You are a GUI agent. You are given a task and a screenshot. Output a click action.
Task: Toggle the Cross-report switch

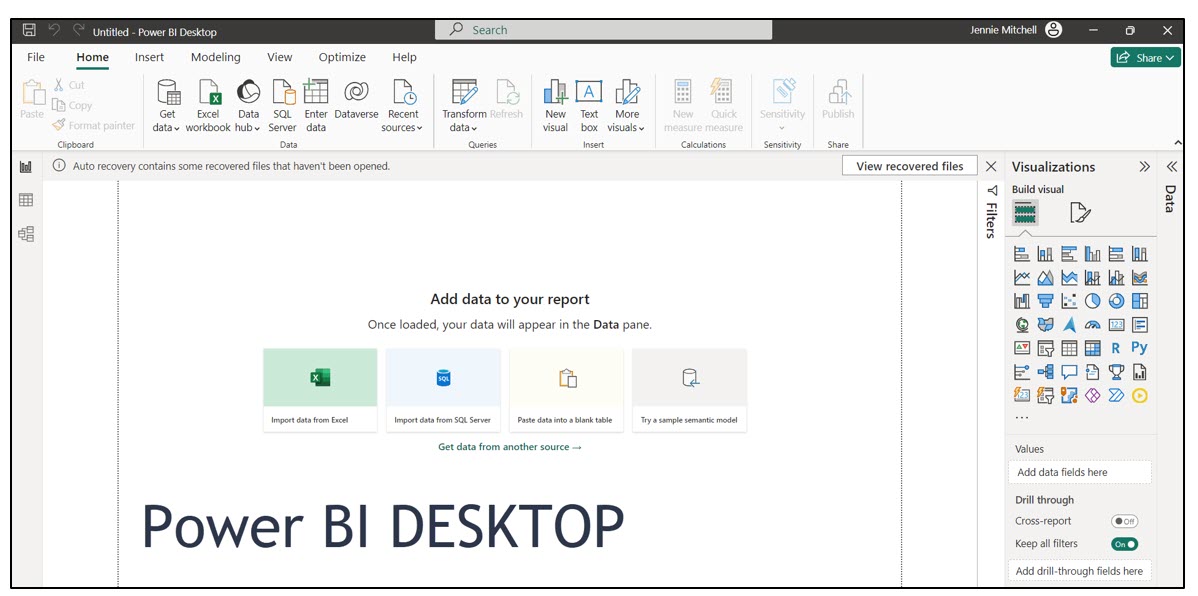click(x=1124, y=521)
